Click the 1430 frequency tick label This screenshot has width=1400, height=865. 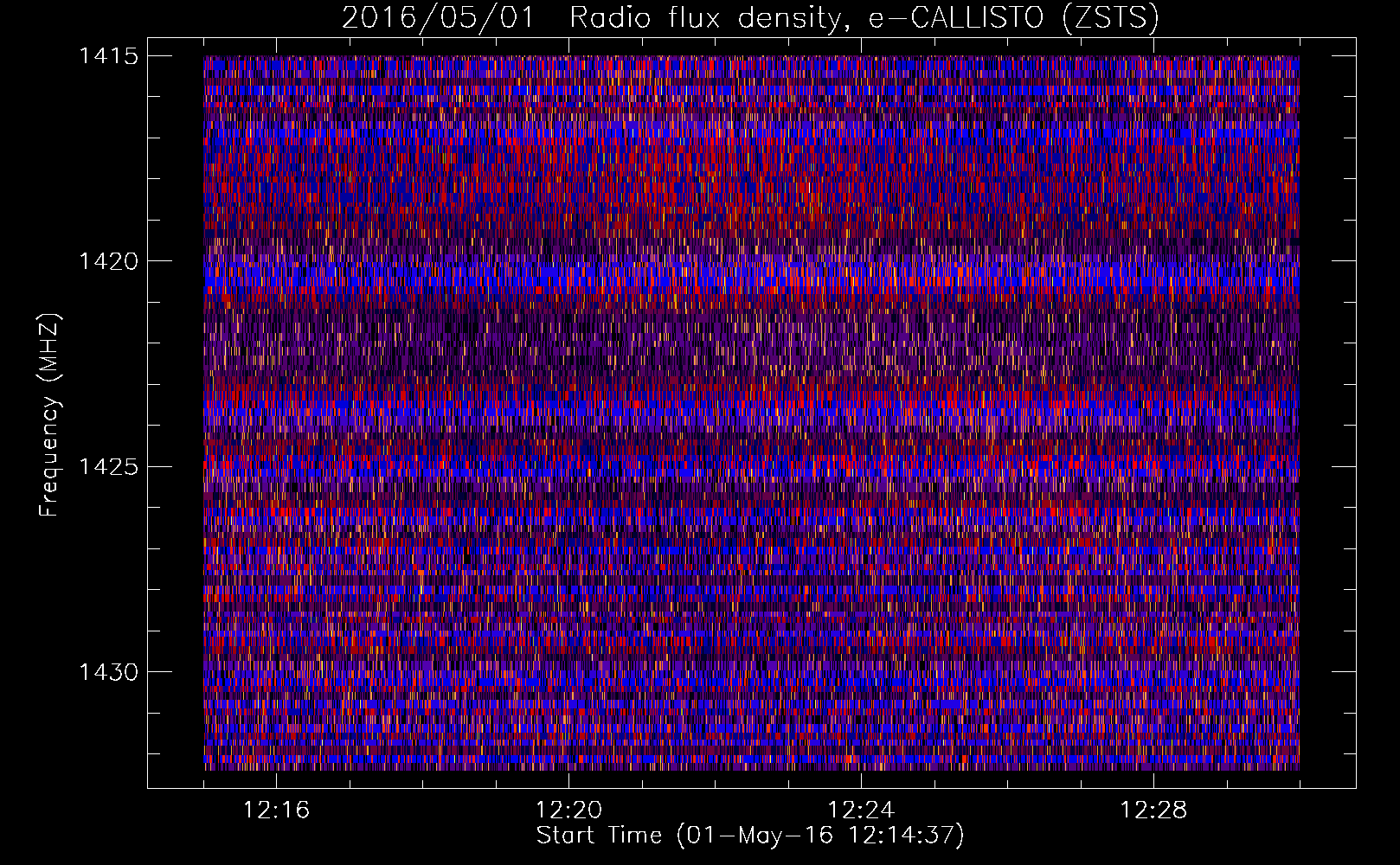pyautogui.click(x=108, y=672)
